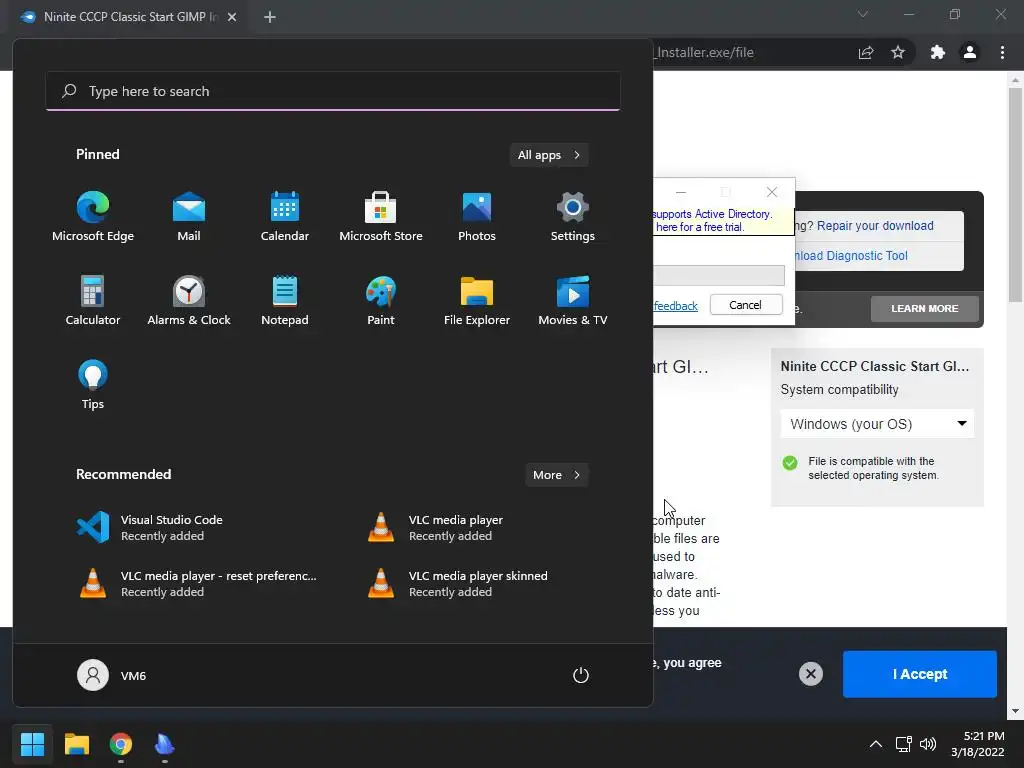Share this page from Chrome address bar
Image resolution: width=1024 pixels, height=768 pixels.
pyautogui.click(x=866, y=52)
